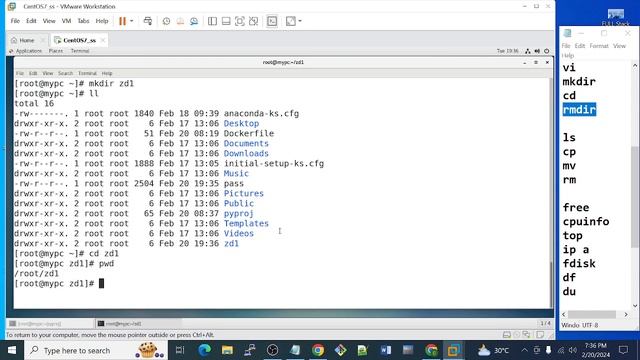Viewport: 640px width, 360px height.
Task: Open the VMware Edit menu
Action: 31,21
